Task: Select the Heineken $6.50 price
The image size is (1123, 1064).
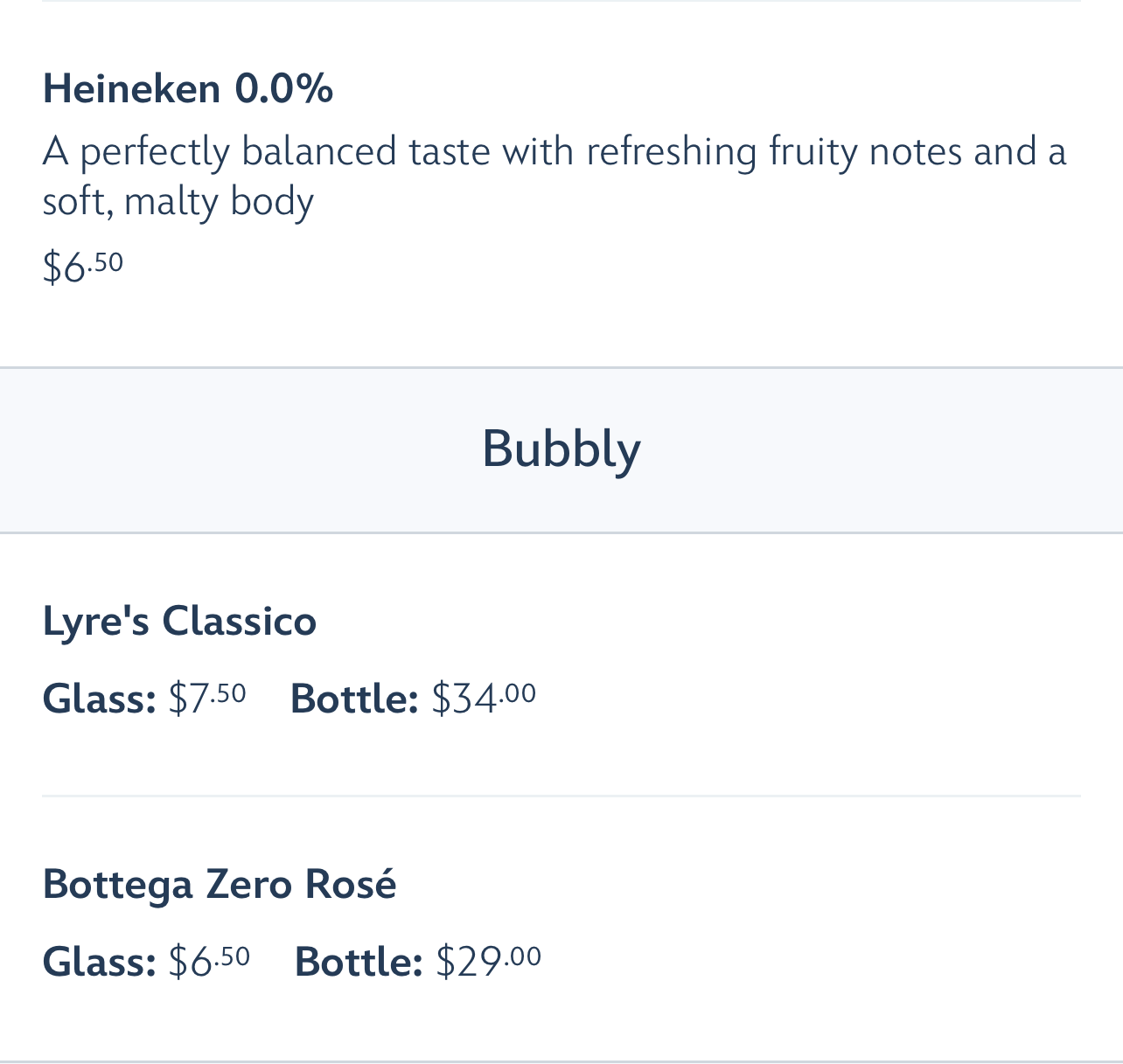Action: [x=83, y=265]
